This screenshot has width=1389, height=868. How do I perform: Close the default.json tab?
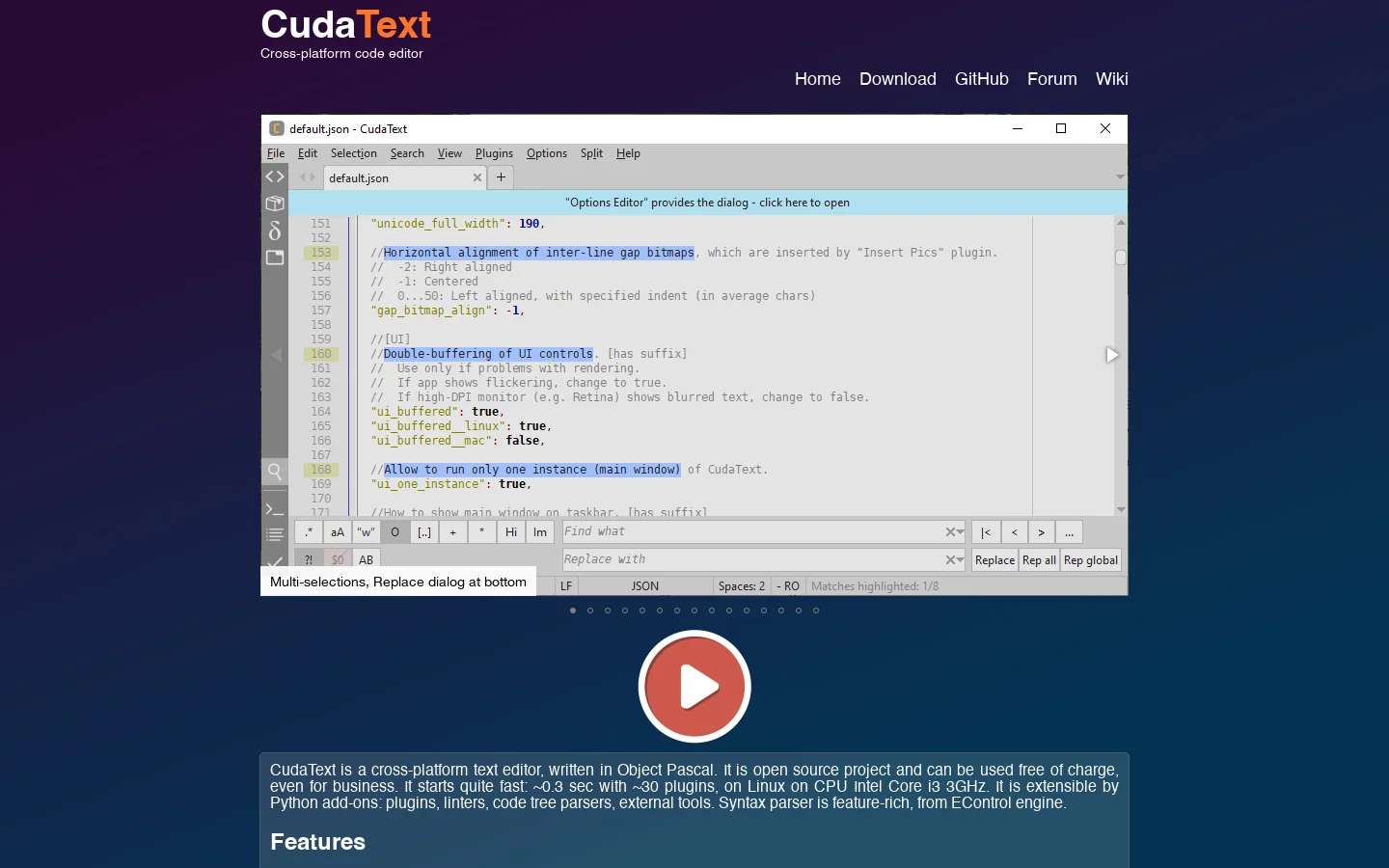click(477, 177)
